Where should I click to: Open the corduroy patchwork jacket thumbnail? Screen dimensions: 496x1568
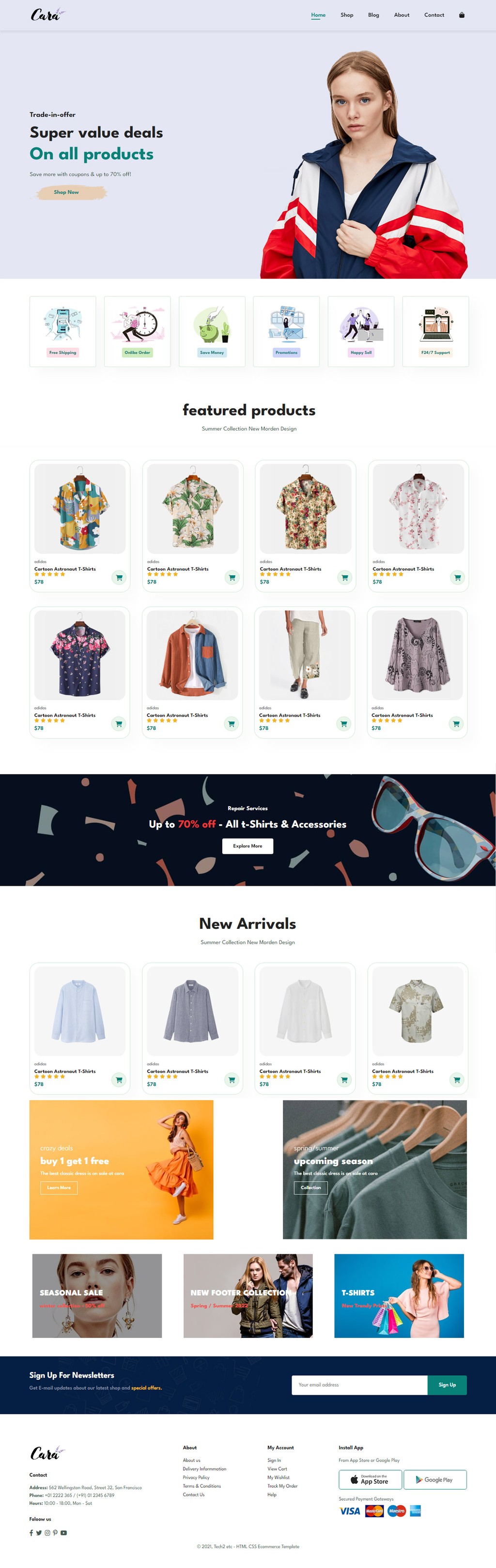192,656
